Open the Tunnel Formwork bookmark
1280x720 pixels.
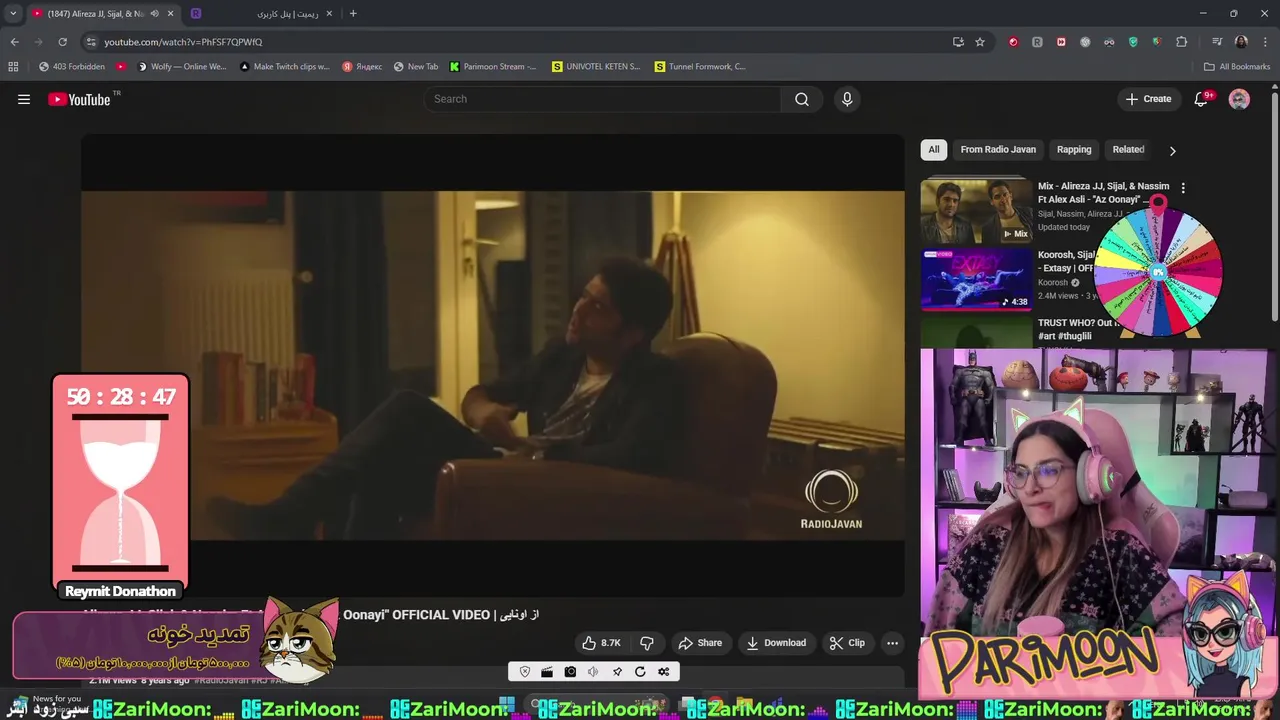click(700, 67)
